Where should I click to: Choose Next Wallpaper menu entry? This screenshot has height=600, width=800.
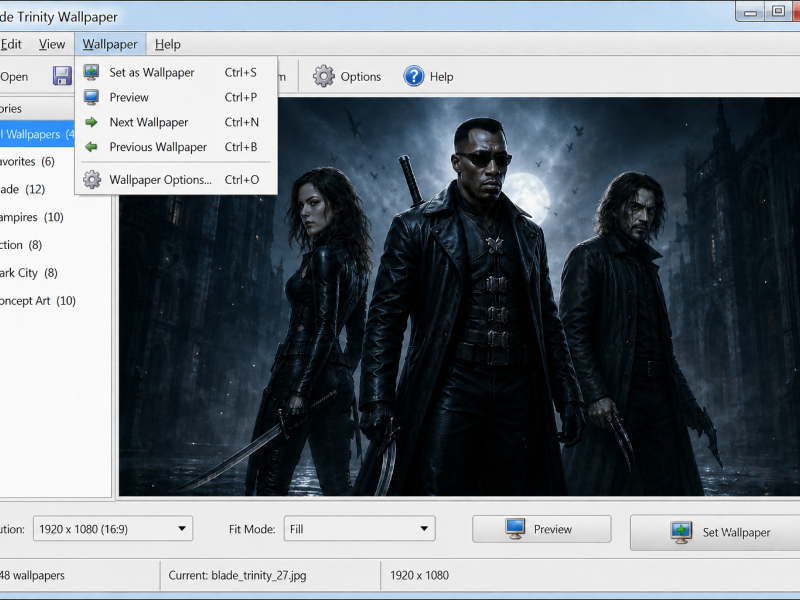(x=176, y=122)
